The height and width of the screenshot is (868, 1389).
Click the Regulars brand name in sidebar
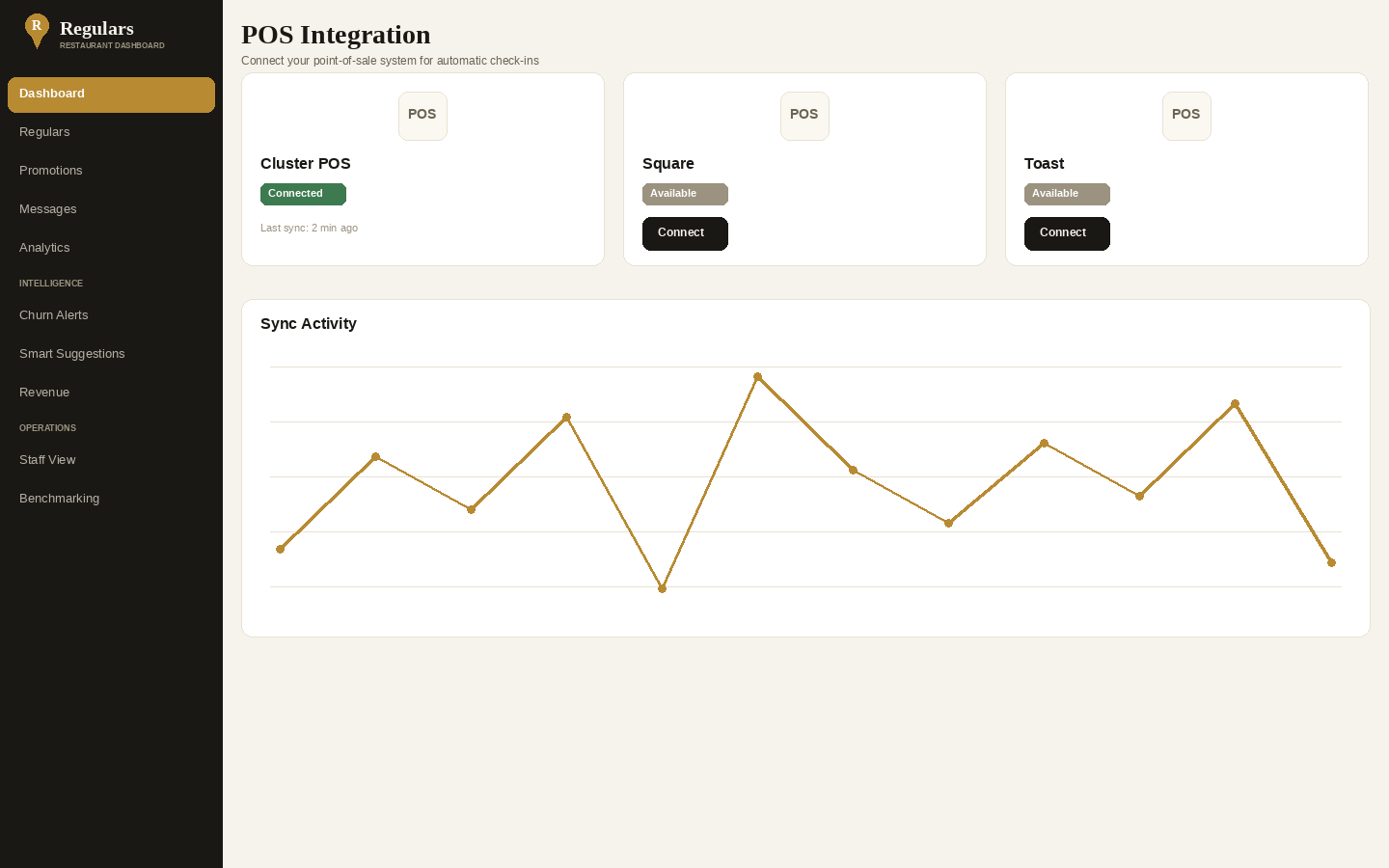click(x=96, y=29)
